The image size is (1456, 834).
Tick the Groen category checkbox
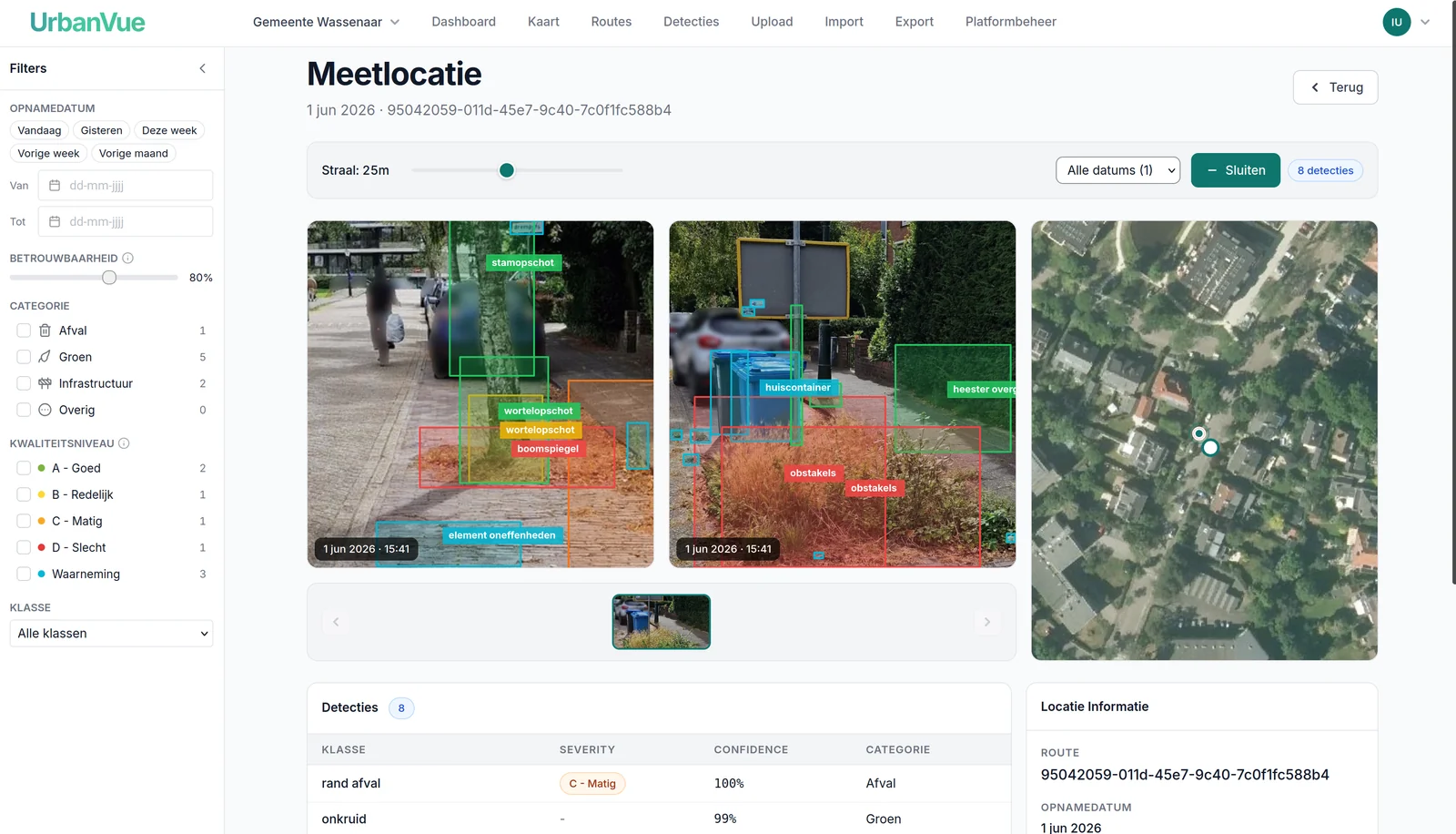(x=24, y=357)
